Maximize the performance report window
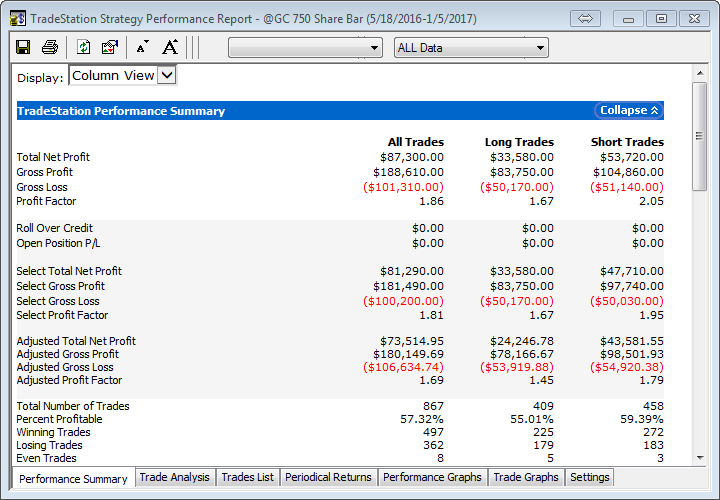The width and height of the screenshot is (720, 500). click(x=661, y=19)
